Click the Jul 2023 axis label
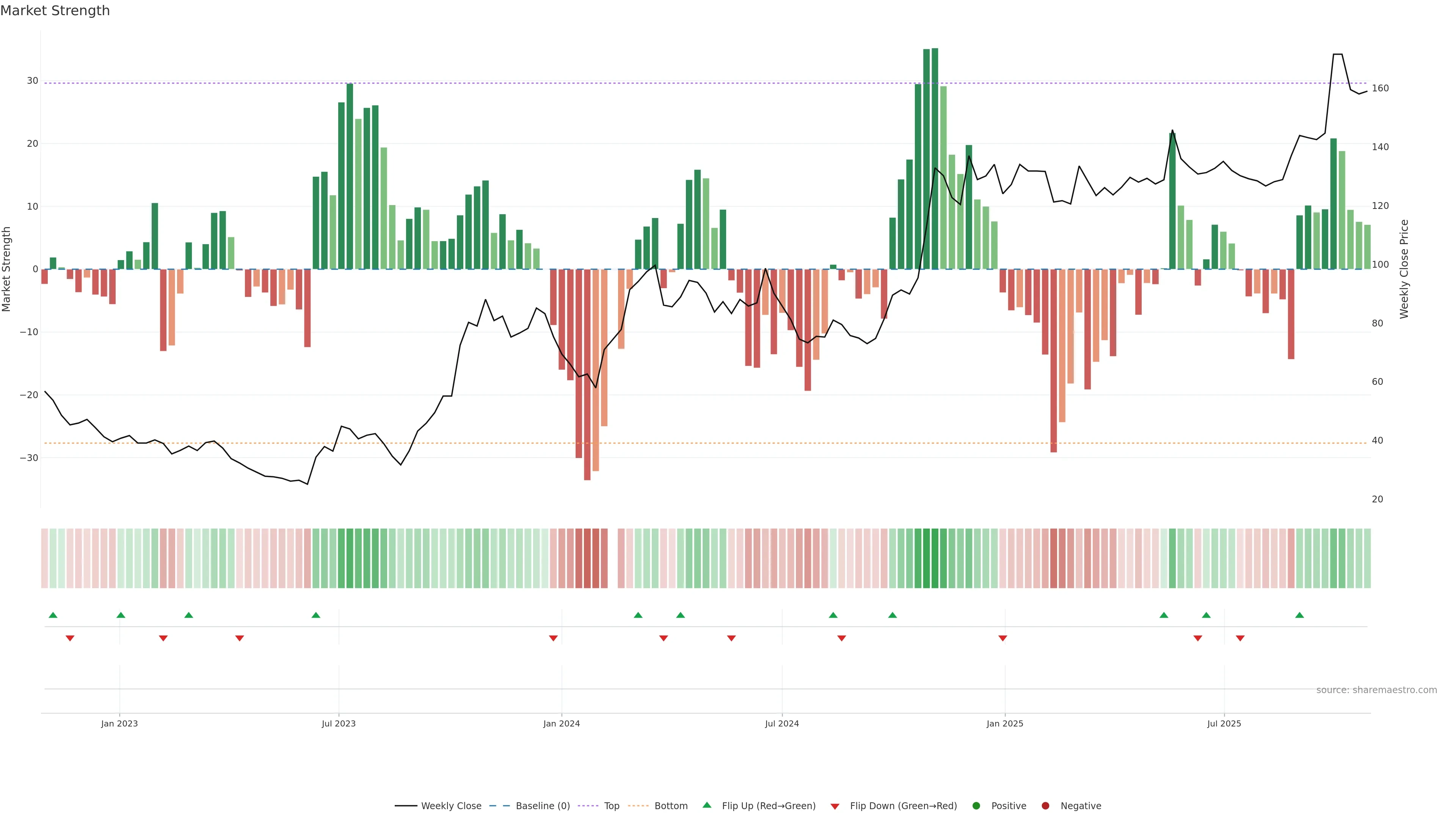Image resolution: width=1456 pixels, height=819 pixels. tap(339, 723)
